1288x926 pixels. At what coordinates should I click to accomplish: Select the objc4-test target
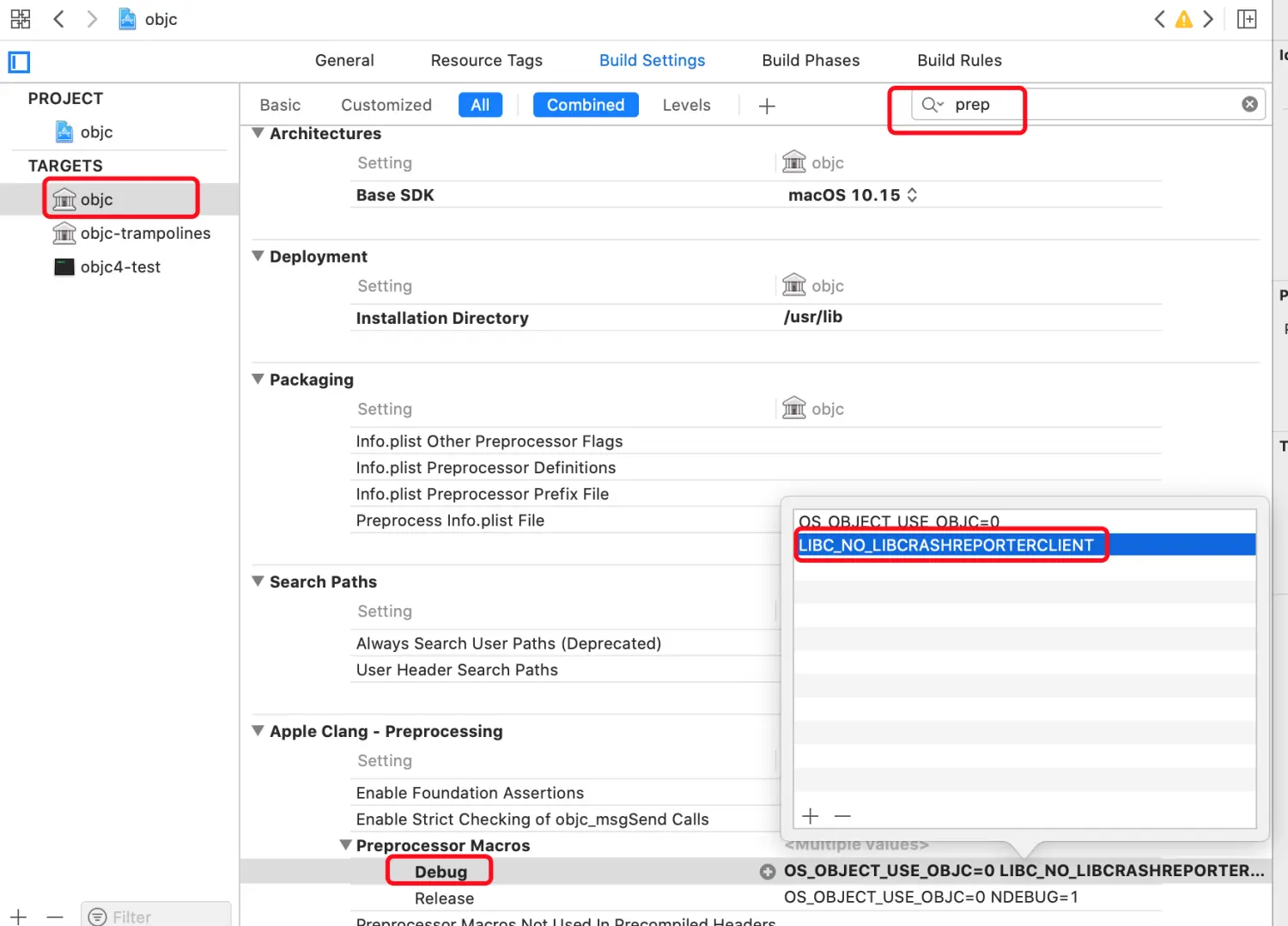tap(107, 266)
